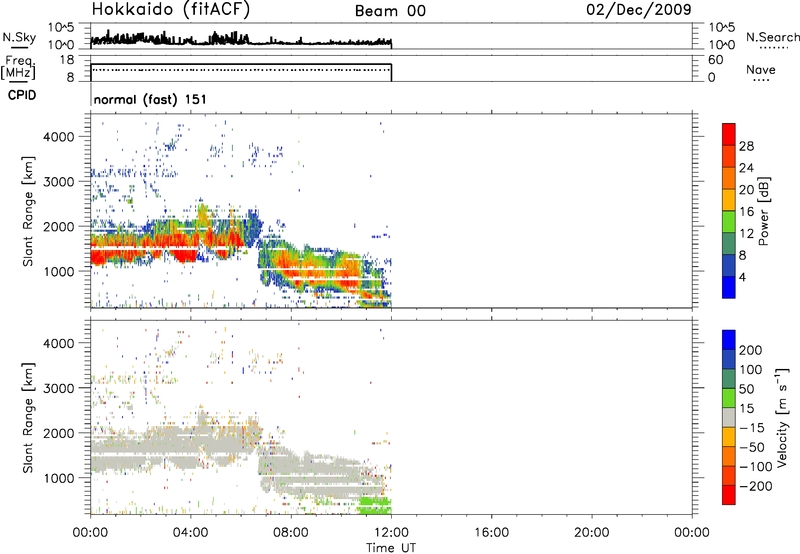Click the frequency panel '18' tick label
Viewport: 800px width, 554px height.
pos(66,60)
